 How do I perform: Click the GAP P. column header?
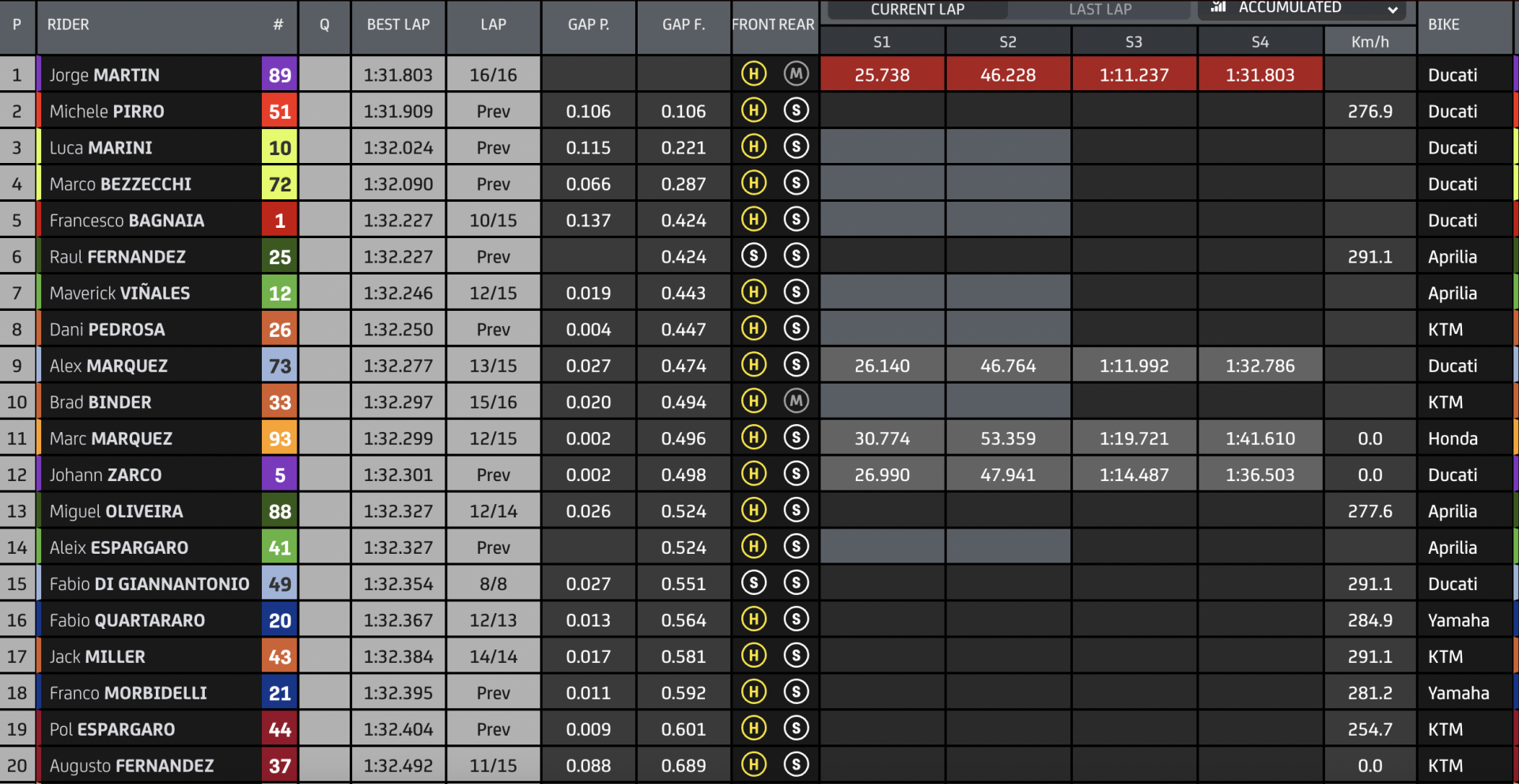click(x=588, y=25)
